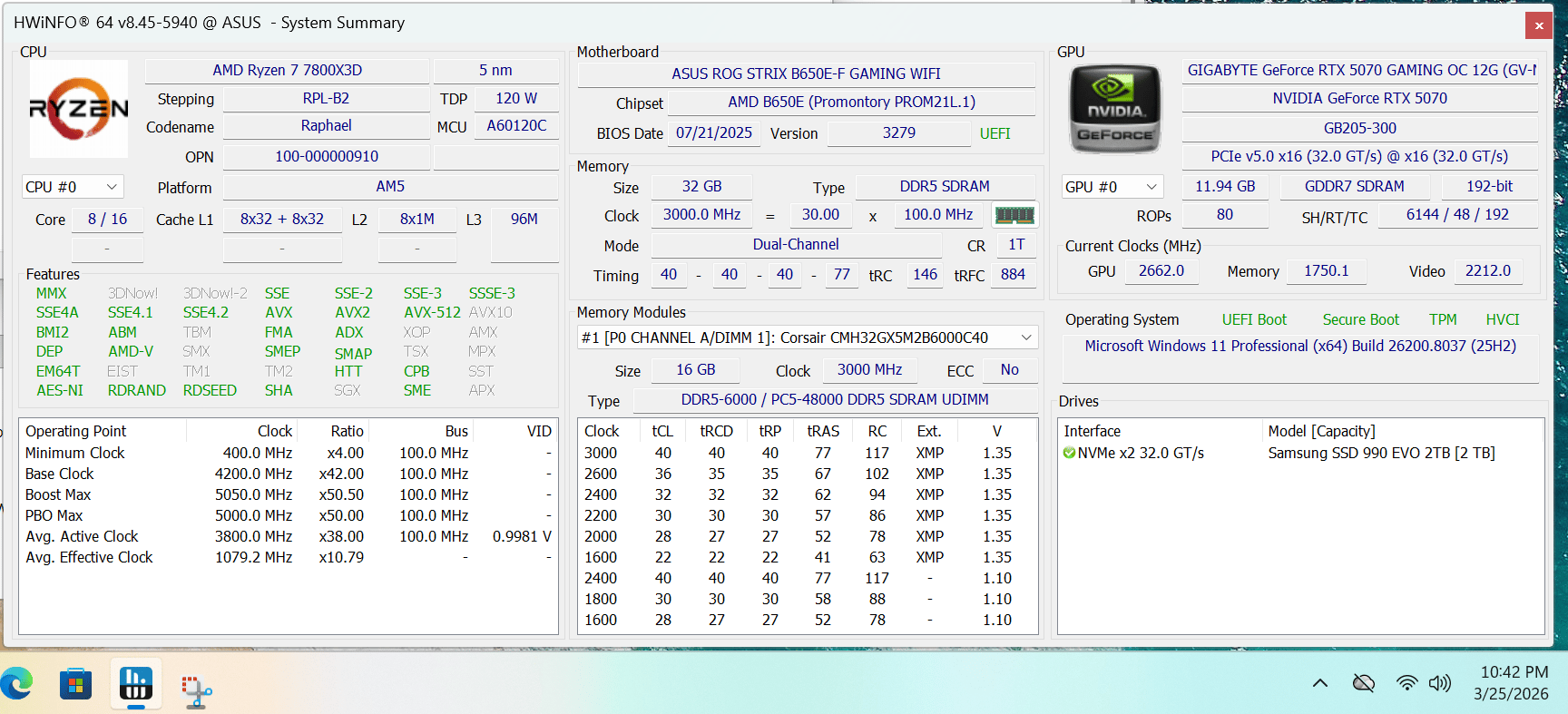Click the GDDR7 SDRAM field
This screenshot has height=714, width=1568.
point(1355,186)
